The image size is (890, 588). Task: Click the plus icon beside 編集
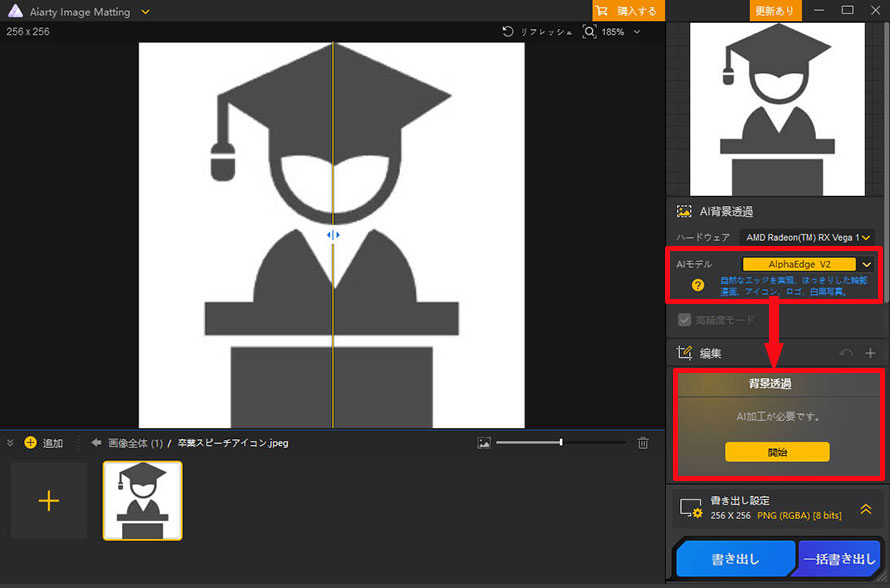(x=870, y=353)
